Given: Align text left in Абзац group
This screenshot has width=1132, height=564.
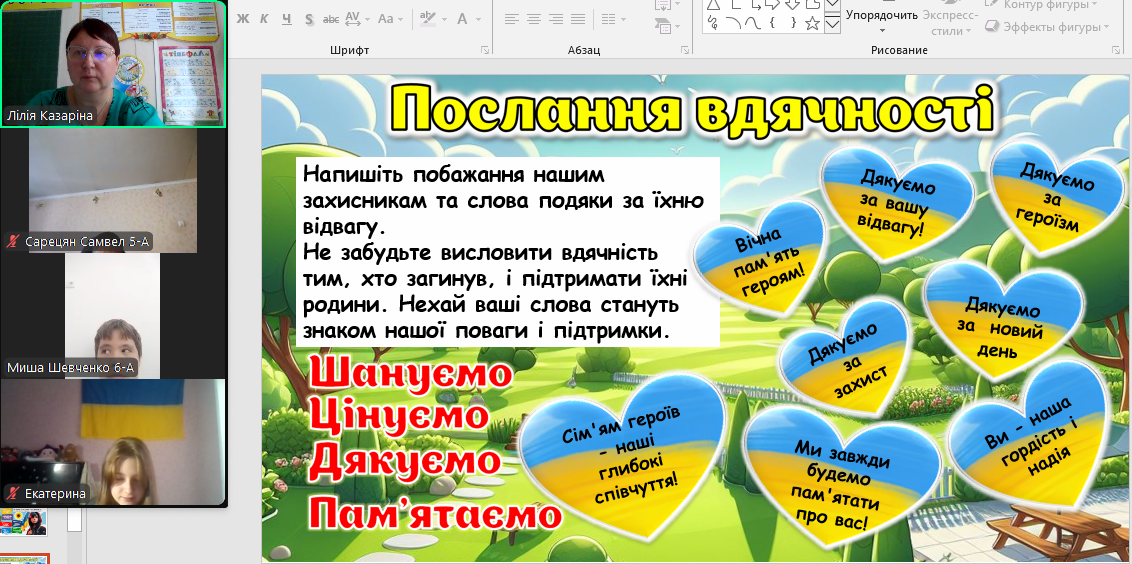Looking at the screenshot, I should [x=512, y=19].
